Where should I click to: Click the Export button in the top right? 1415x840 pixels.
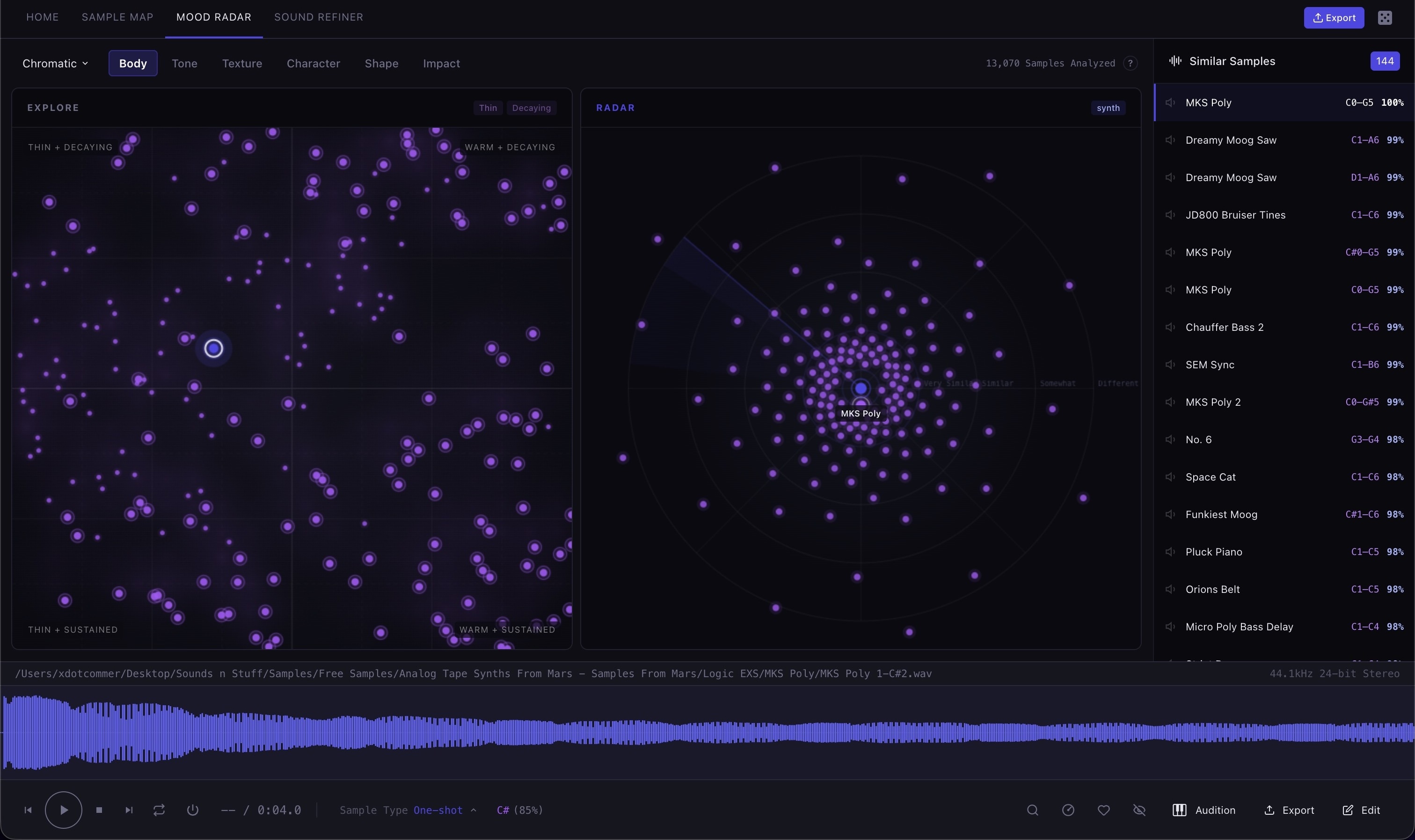click(x=1333, y=17)
